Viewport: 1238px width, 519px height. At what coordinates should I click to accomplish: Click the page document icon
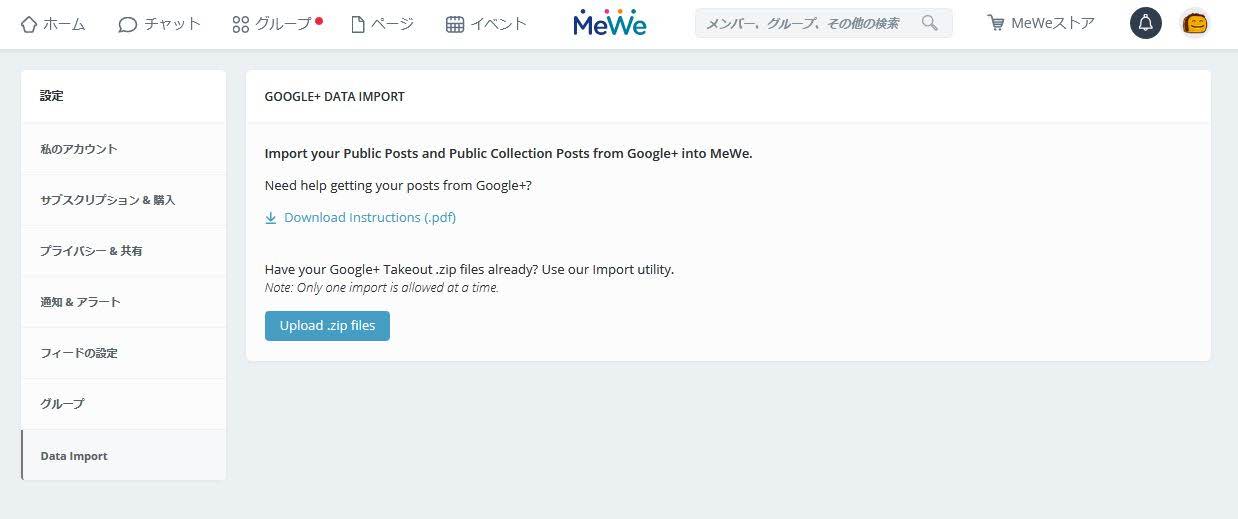[358, 24]
